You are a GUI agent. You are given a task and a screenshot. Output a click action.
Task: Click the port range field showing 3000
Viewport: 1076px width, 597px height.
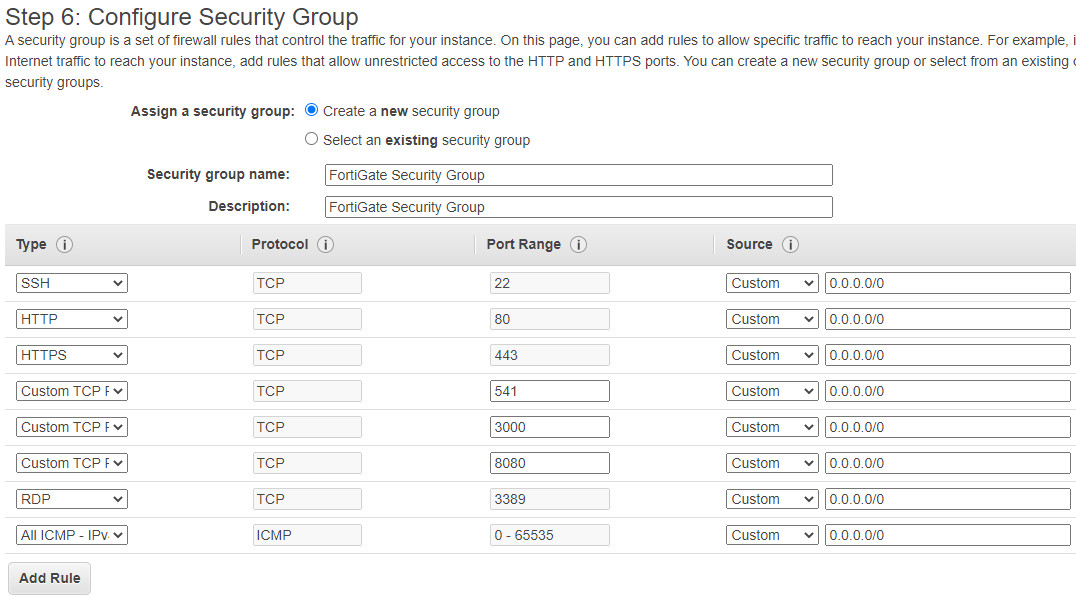tap(550, 428)
